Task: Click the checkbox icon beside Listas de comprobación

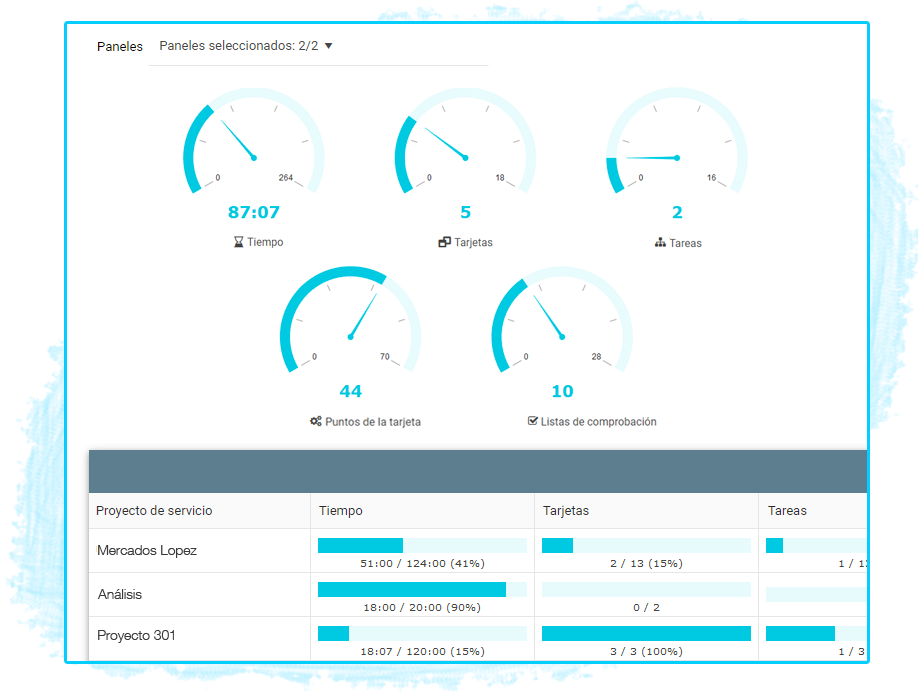Action: point(532,420)
